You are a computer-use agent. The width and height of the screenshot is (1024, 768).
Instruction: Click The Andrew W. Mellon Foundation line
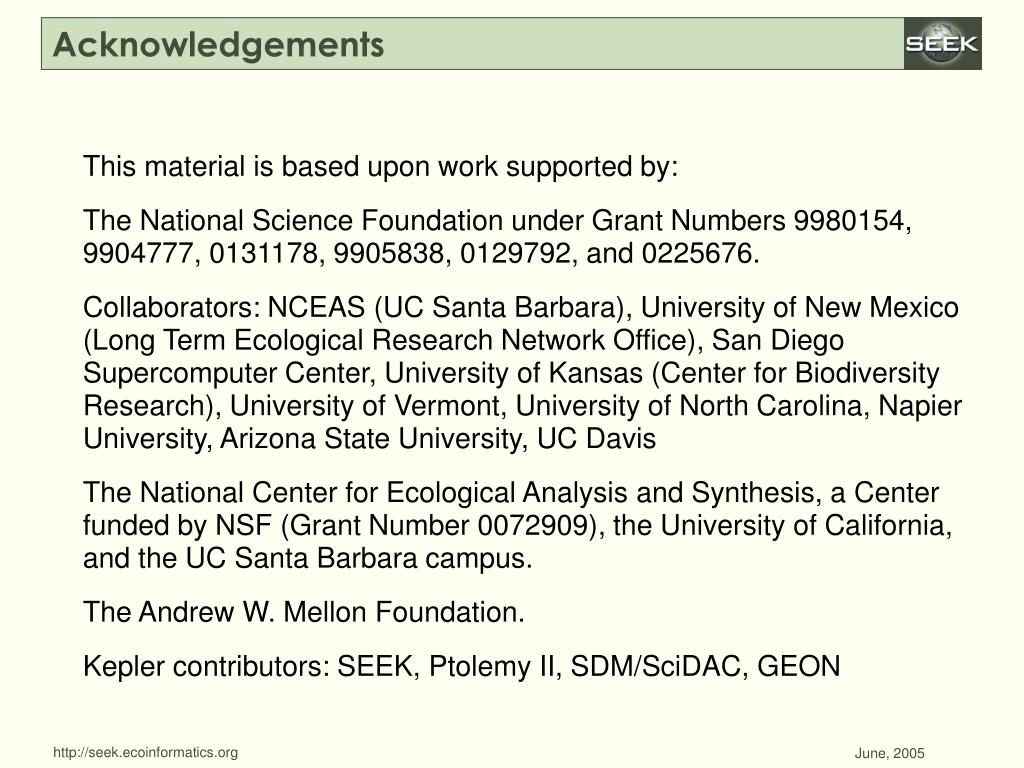pyautogui.click(x=304, y=613)
